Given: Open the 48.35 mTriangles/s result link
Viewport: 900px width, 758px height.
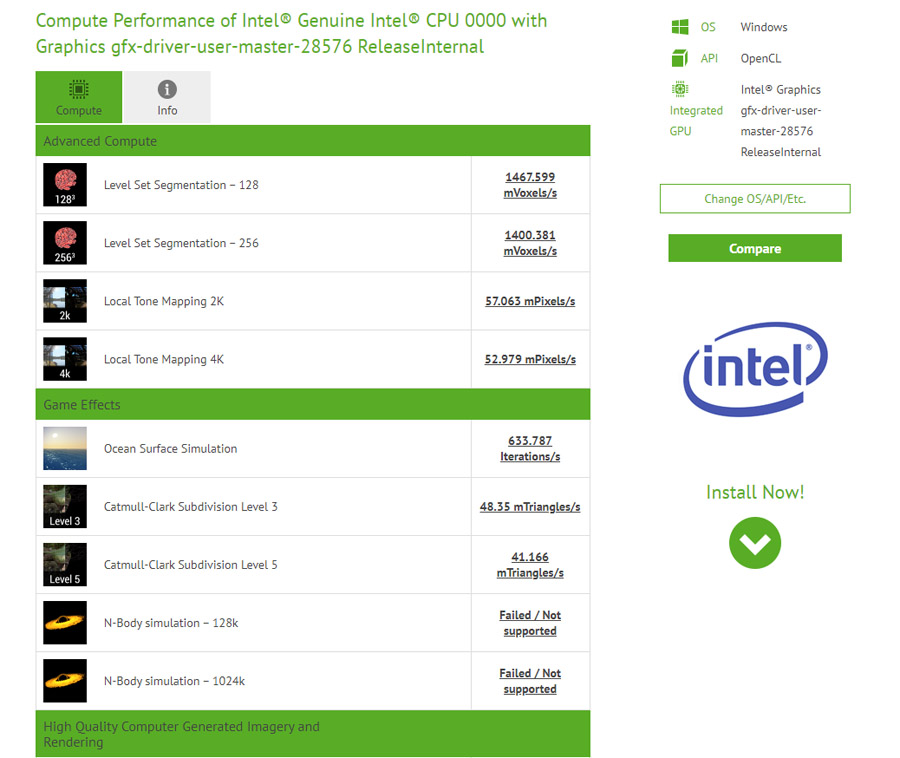Looking at the screenshot, I should tap(530, 506).
